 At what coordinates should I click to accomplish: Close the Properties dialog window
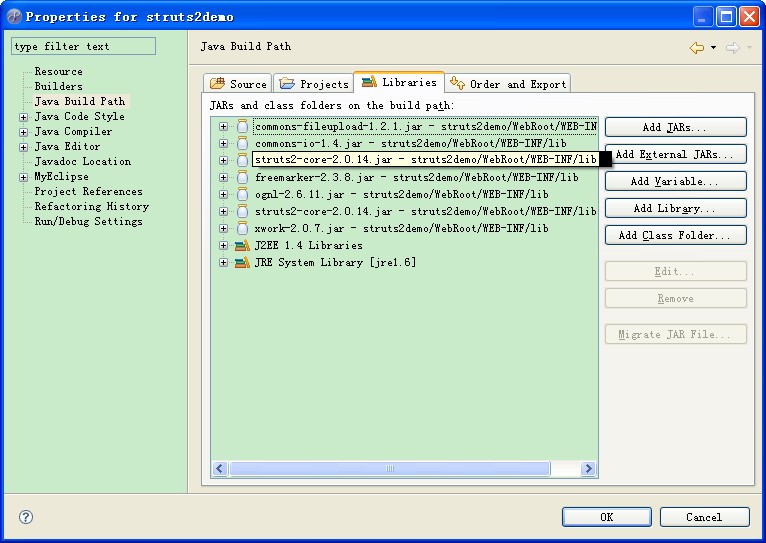click(749, 17)
